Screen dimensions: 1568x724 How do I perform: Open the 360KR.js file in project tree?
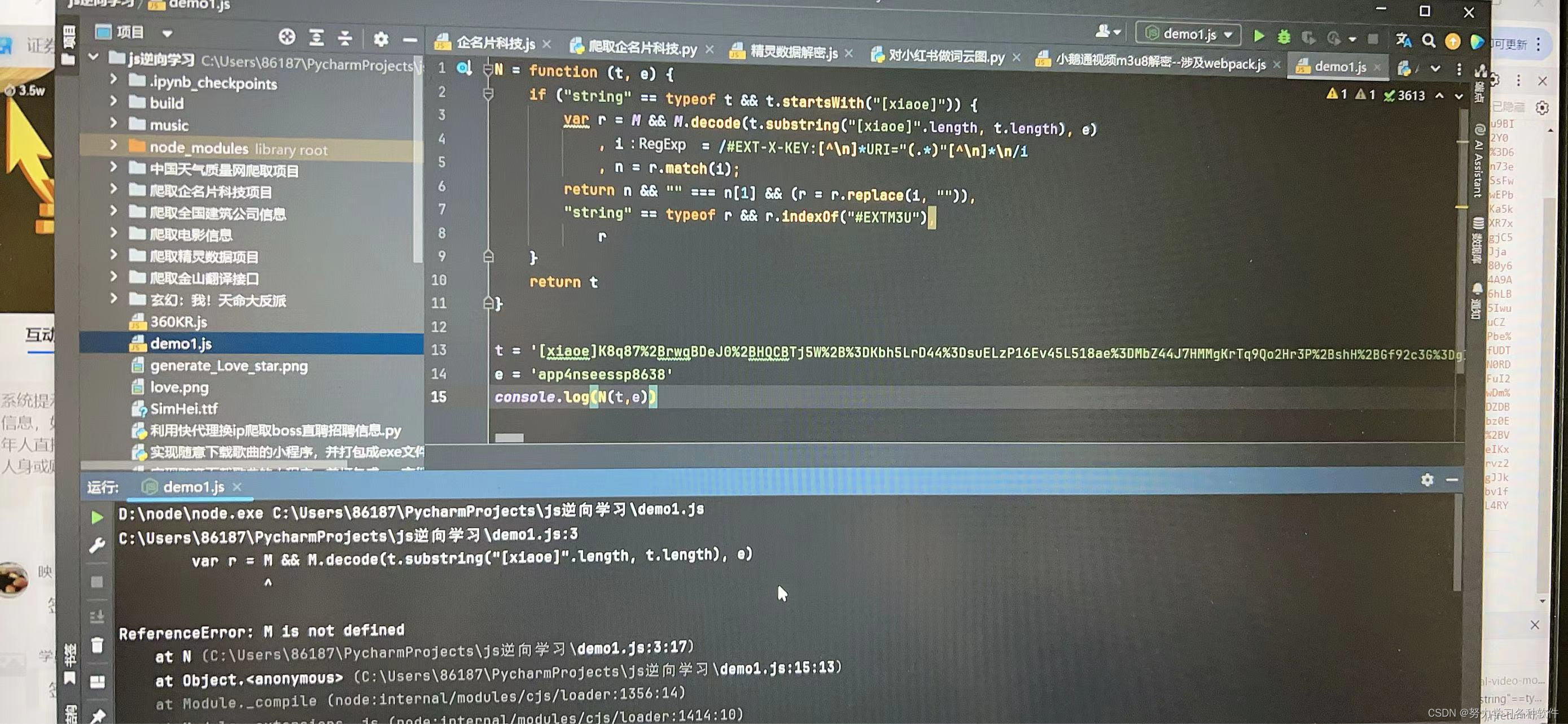point(178,321)
